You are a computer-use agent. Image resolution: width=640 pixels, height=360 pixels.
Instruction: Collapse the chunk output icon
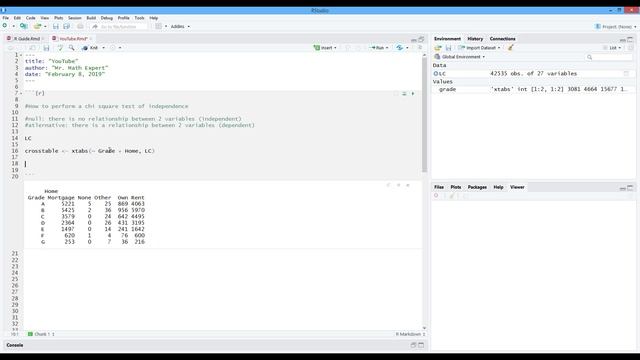[398, 185]
